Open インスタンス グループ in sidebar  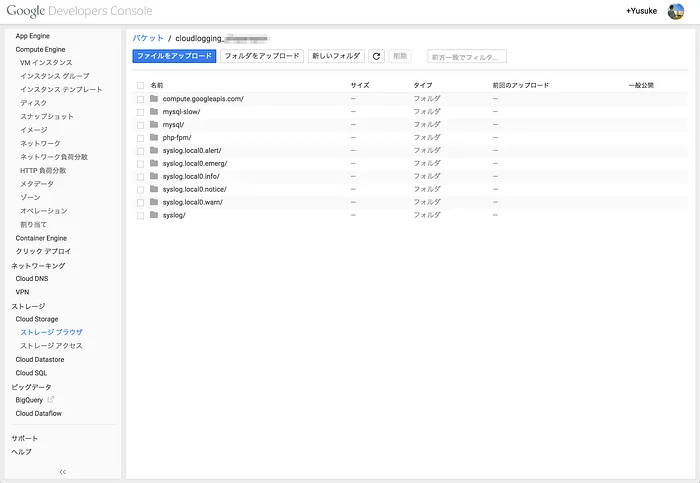coord(54,76)
